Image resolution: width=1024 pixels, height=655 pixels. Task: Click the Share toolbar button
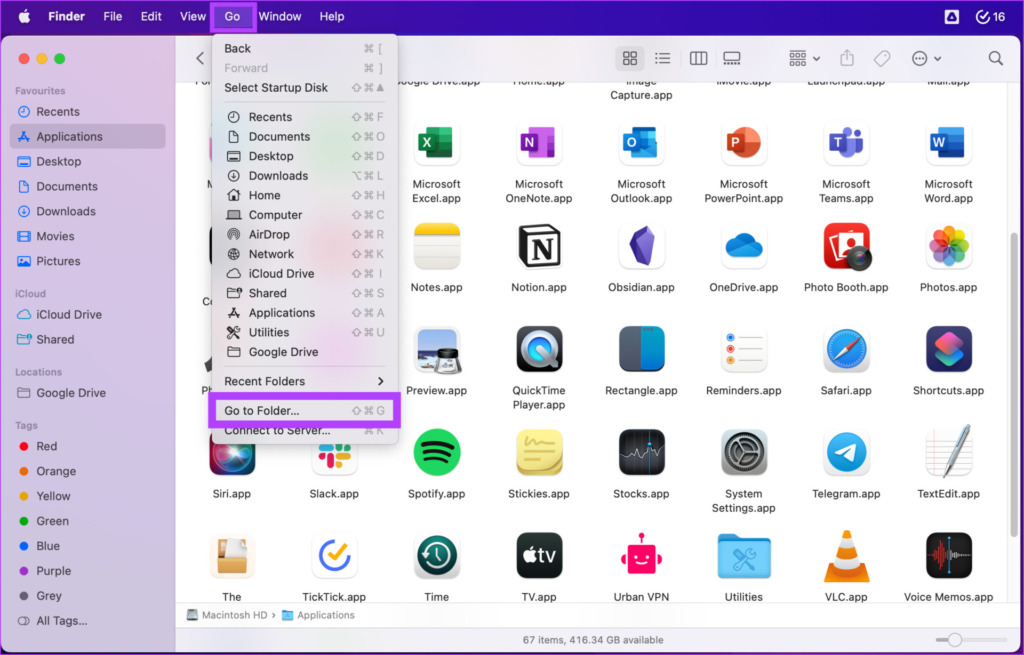(x=847, y=59)
